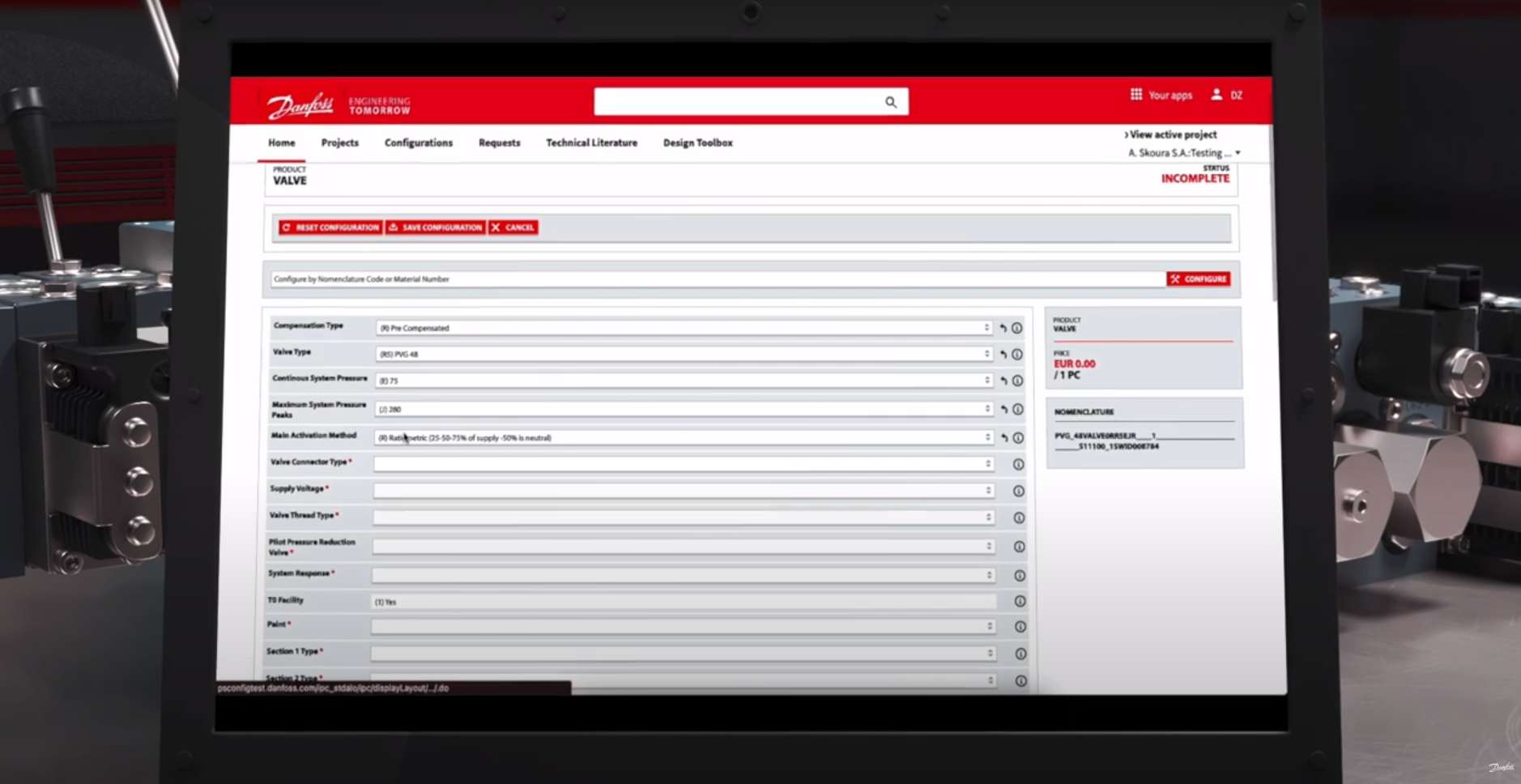Click the Nomenclature Code input field
This screenshot has height=784, width=1521.
pyautogui.click(x=717, y=279)
